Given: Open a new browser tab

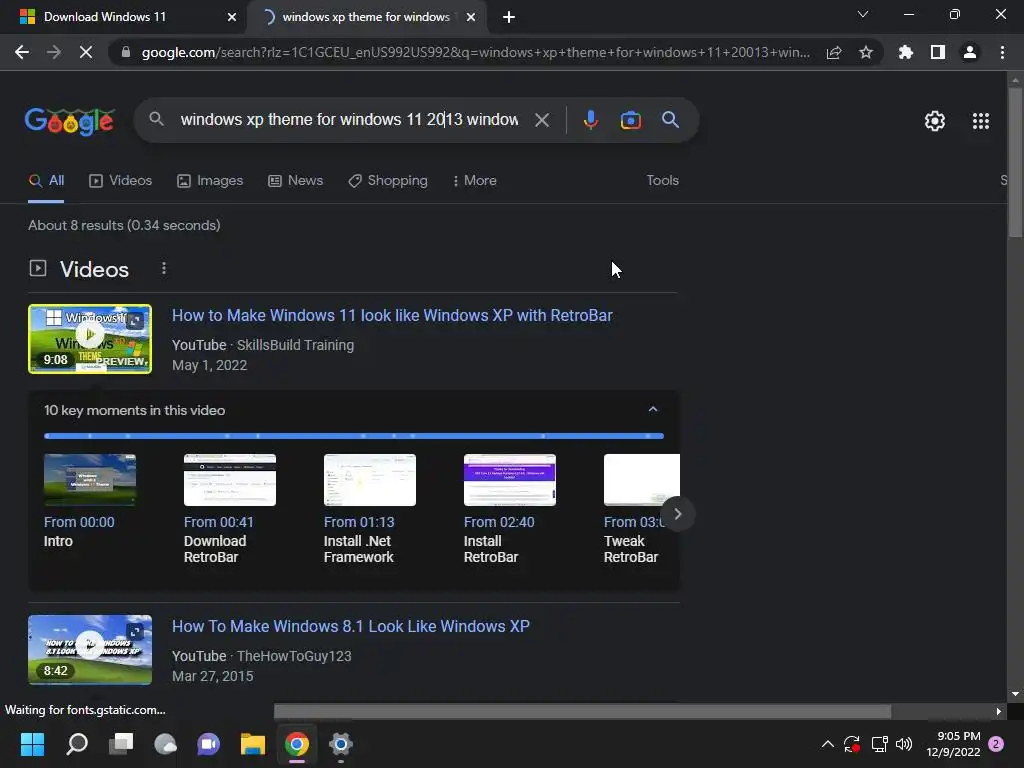Looking at the screenshot, I should pyautogui.click(x=509, y=17).
